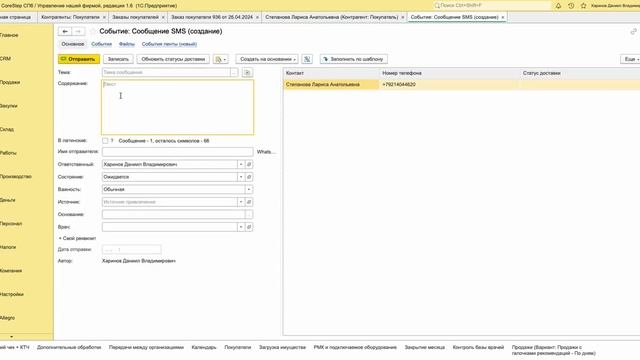Image resolution: width=640 pixels, height=360 pixels.
Task: Click the icon button right of the Тема field
Action: click(x=247, y=73)
